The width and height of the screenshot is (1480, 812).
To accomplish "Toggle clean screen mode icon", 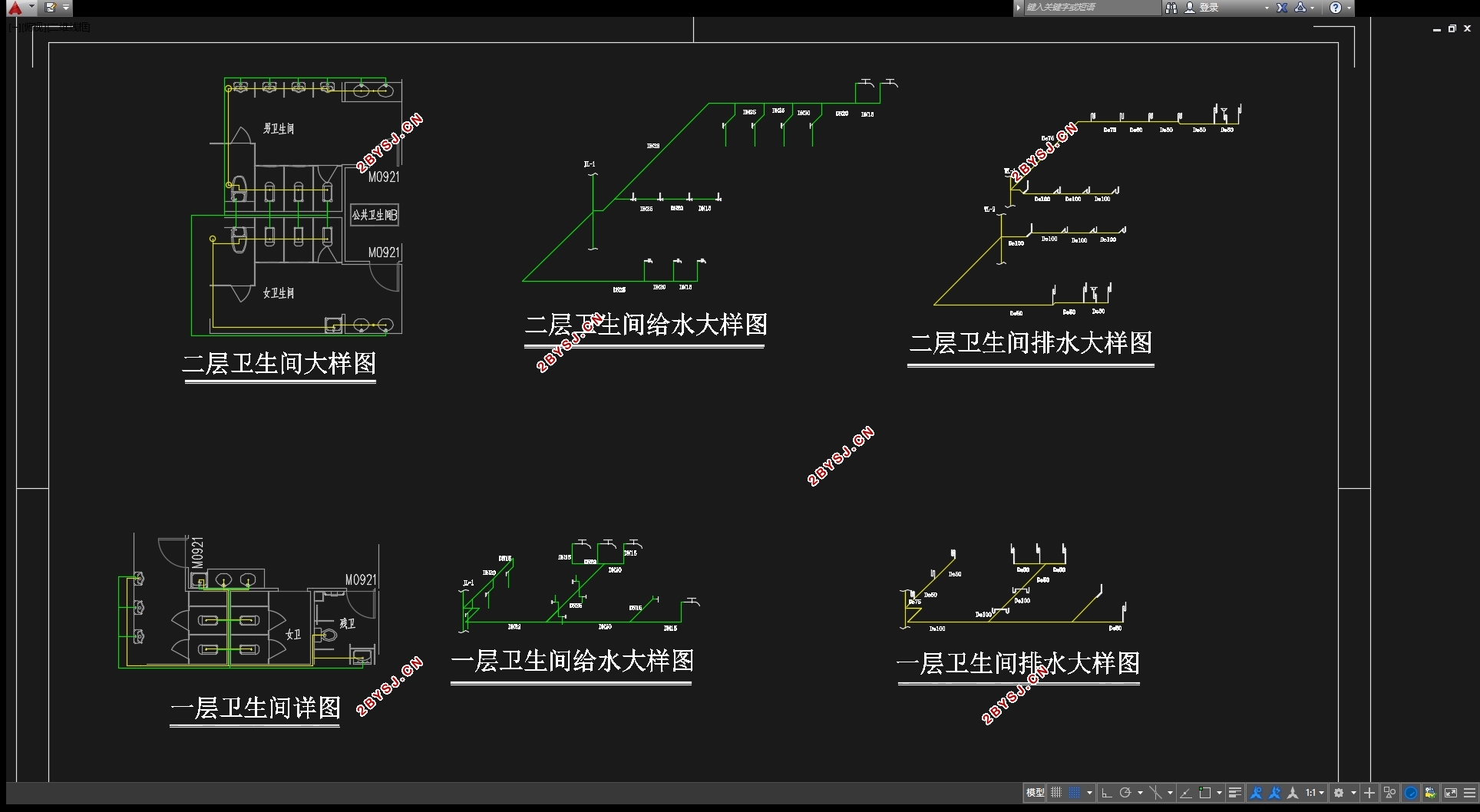I will (x=1451, y=793).
